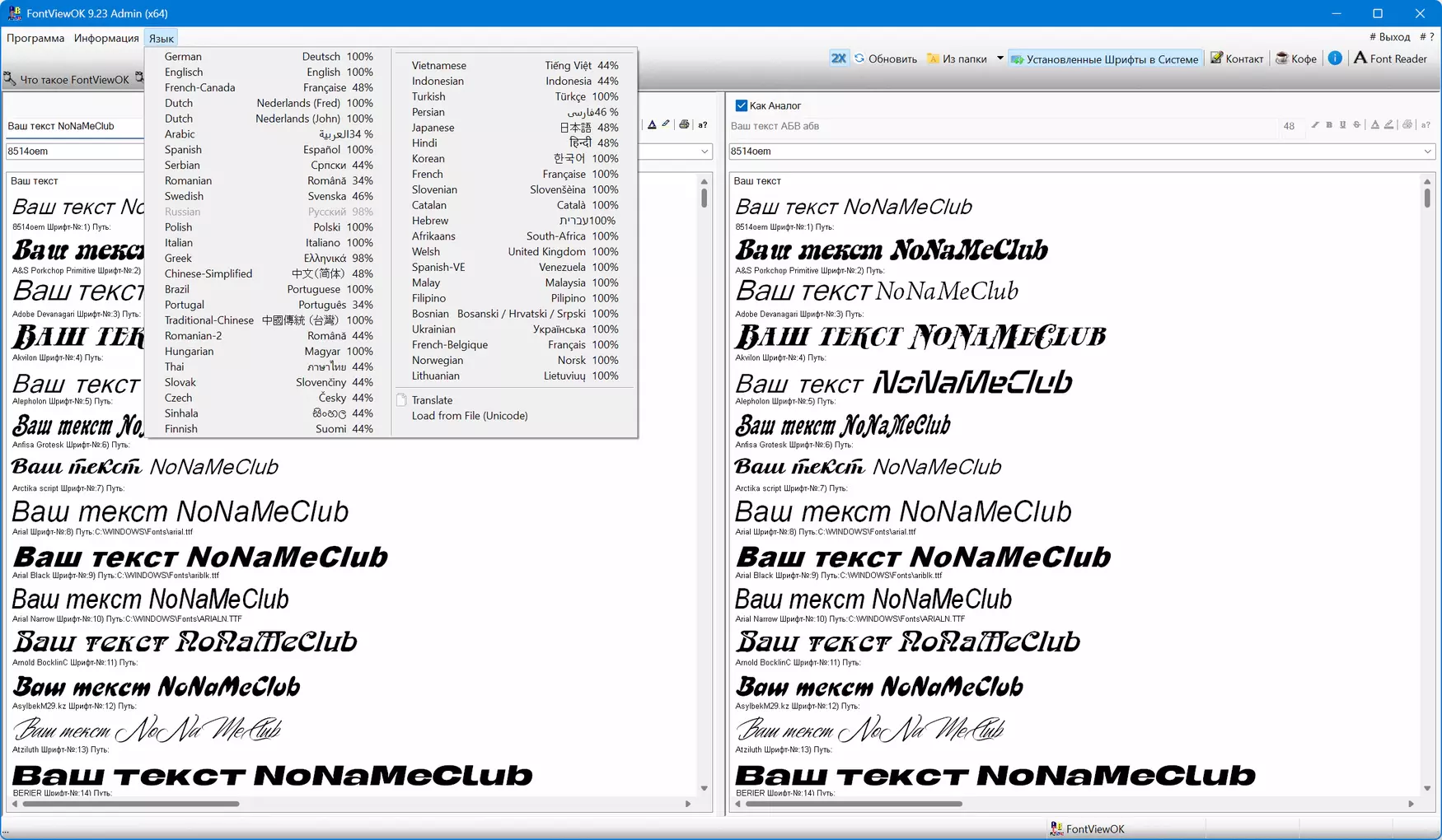Click the # Выход exit link
Screen dimensions: 1442x840
tap(1390, 37)
